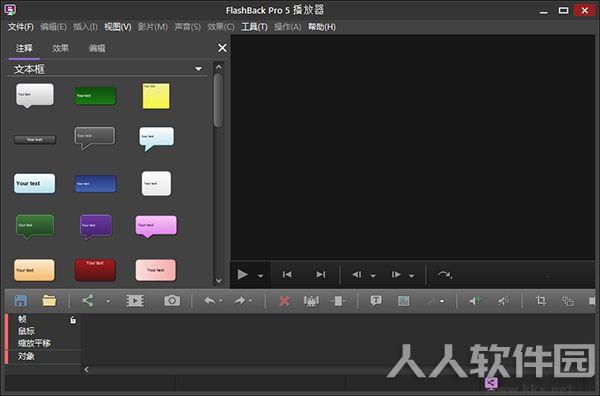The width and height of the screenshot is (600, 396).
Task: Choose the light pink text box style
Action: pyautogui.click(x=156, y=270)
